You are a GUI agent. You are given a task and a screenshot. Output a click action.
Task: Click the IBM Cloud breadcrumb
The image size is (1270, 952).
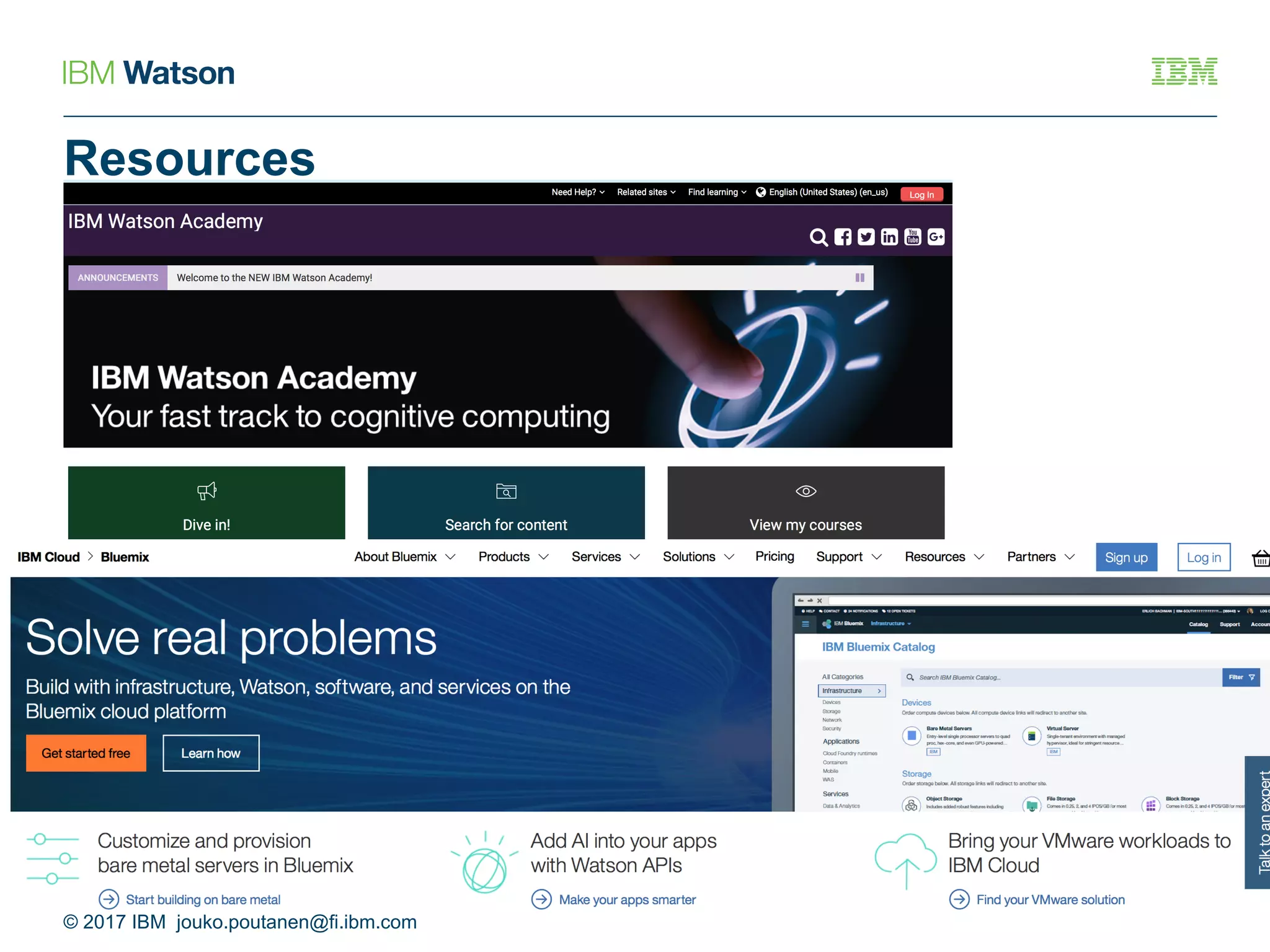pos(48,557)
